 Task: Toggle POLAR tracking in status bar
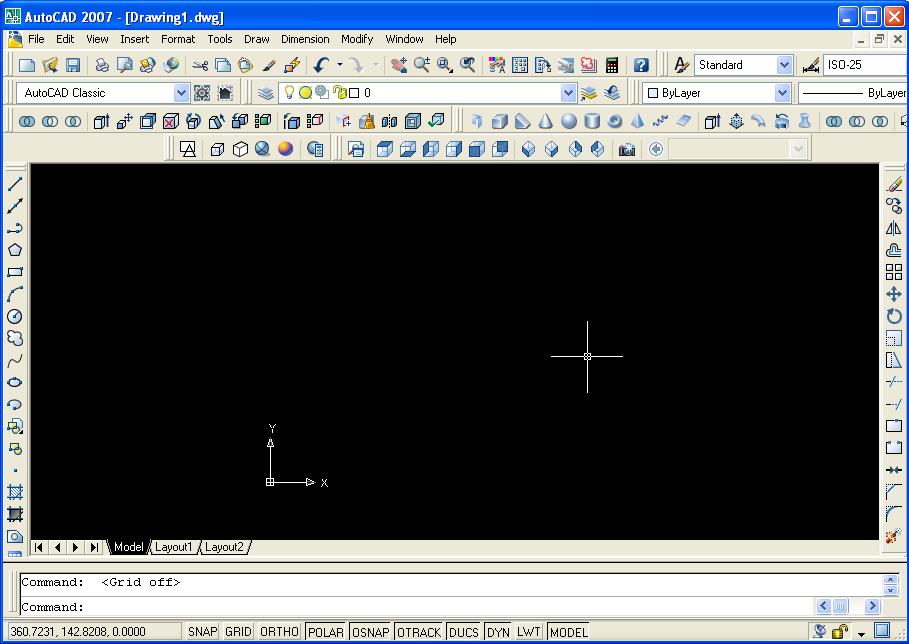[x=325, y=632]
